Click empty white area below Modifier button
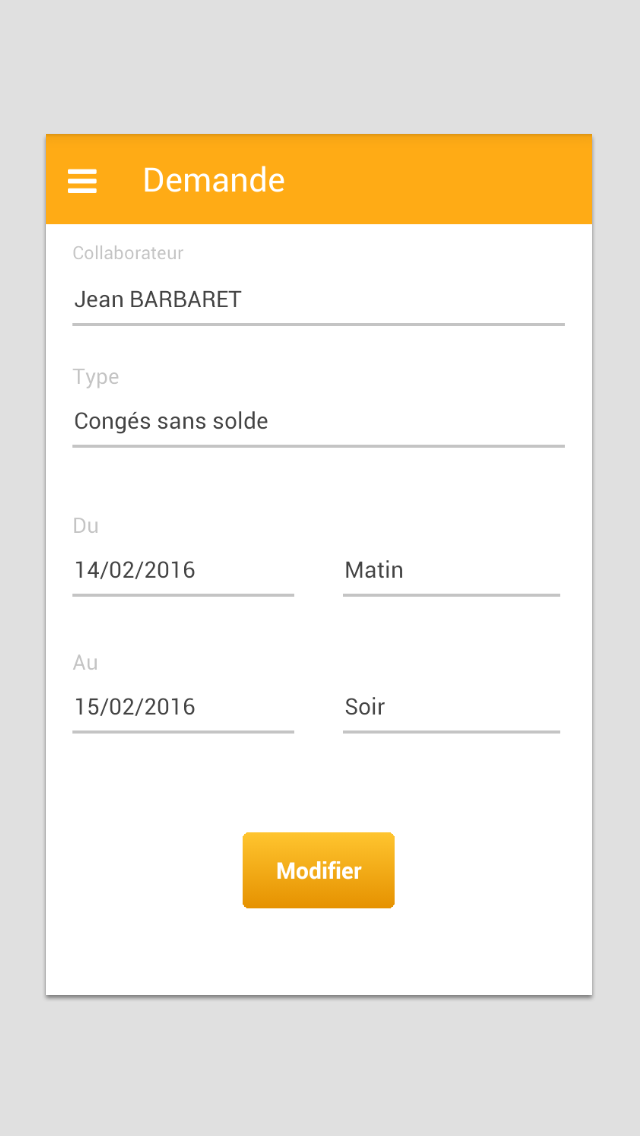The height and width of the screenshot is (1136, 640). tap(318, 953)
